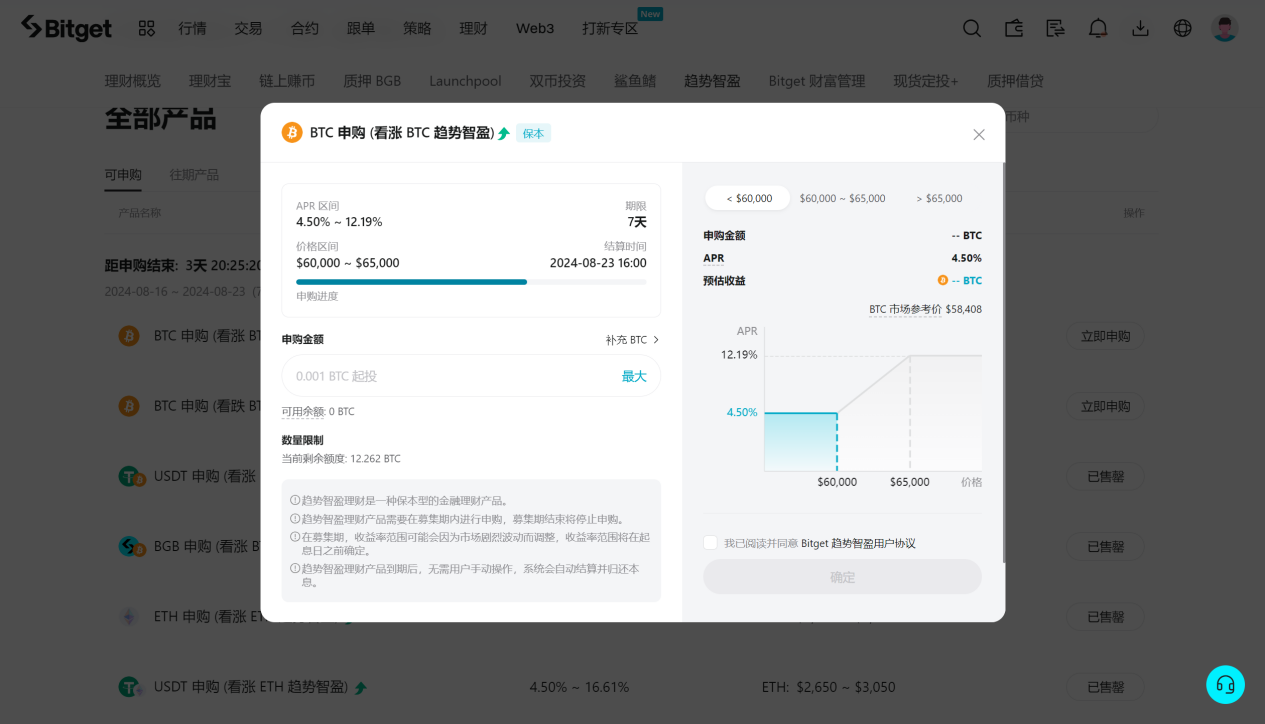Go to 趋势智盈 sub-tab

[x=712, y=81]
